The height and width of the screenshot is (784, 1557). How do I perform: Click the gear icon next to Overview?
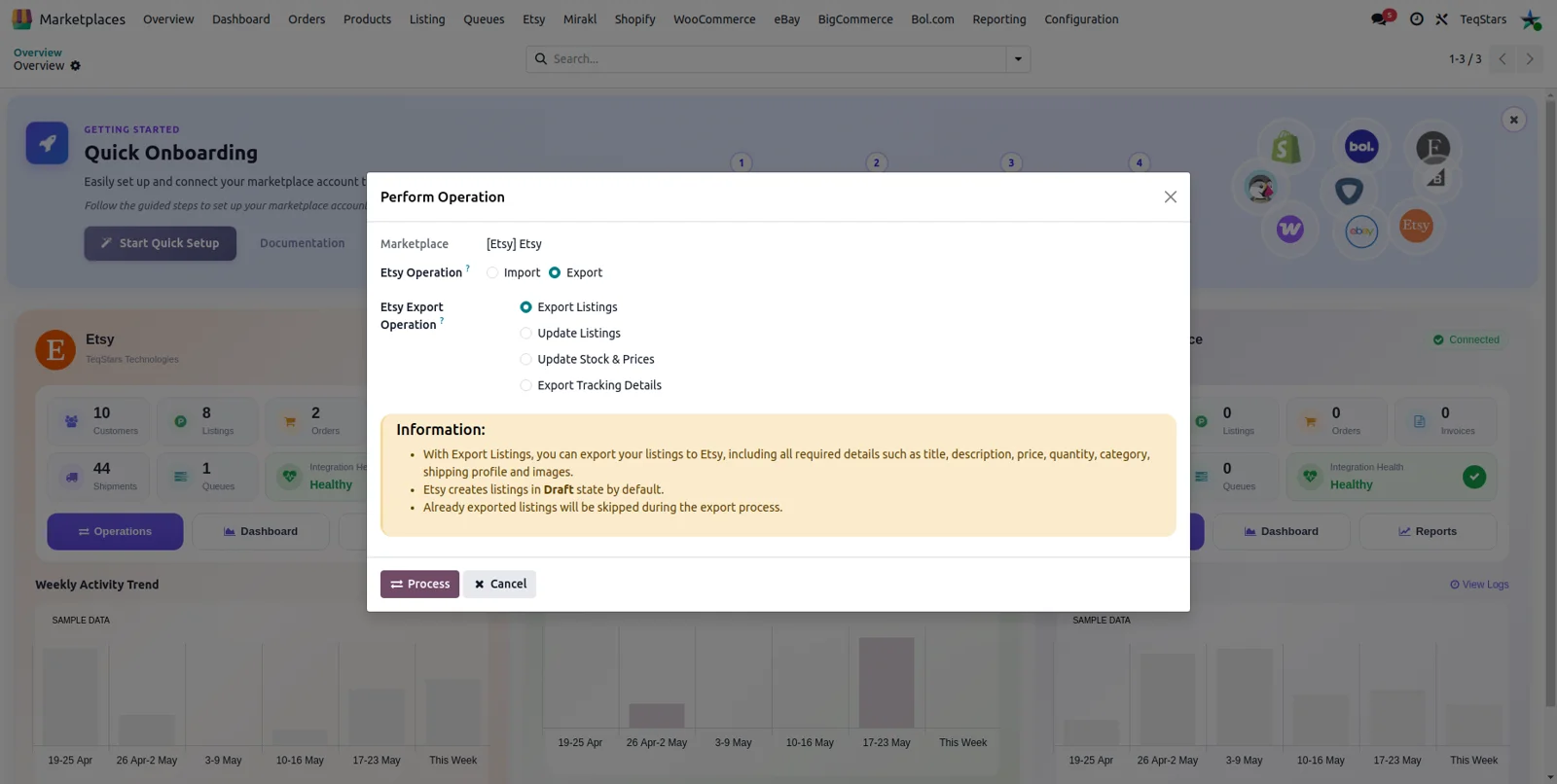(76, 66)
